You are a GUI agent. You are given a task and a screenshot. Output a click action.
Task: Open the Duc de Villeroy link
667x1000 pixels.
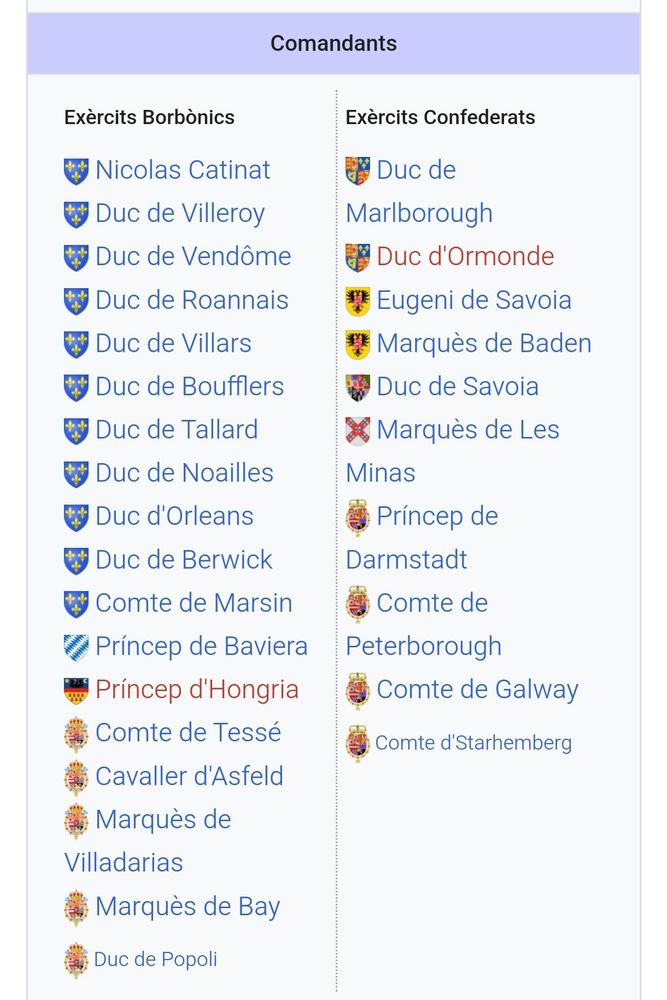coord(180,213)
